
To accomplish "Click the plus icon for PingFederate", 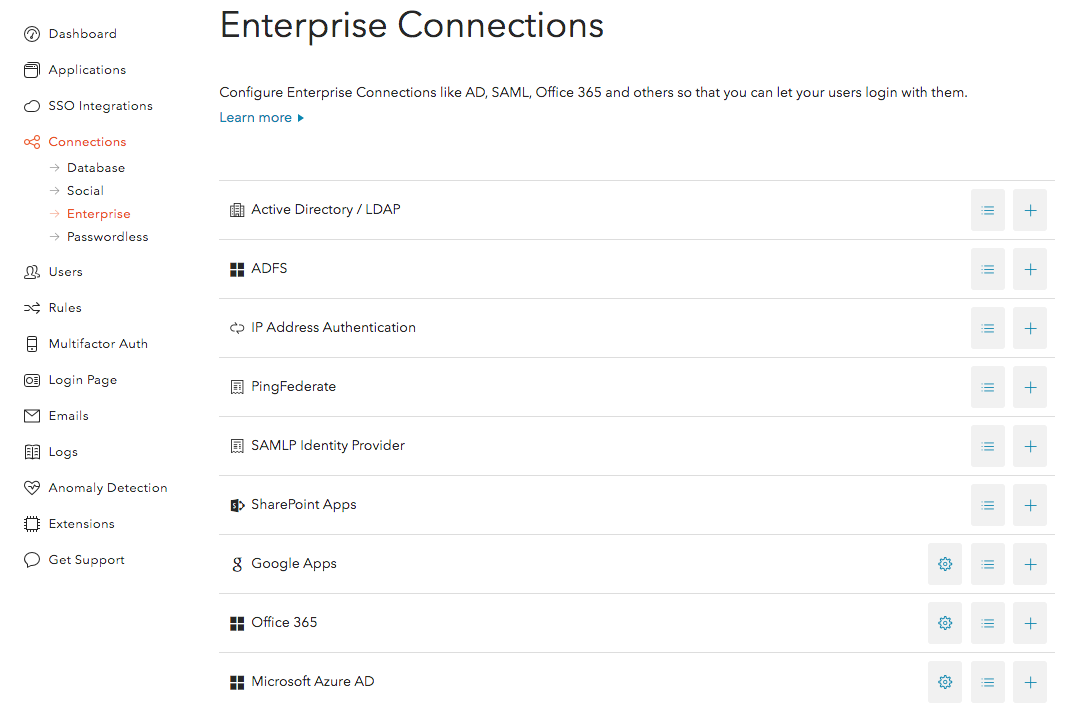I will 1030,387.
